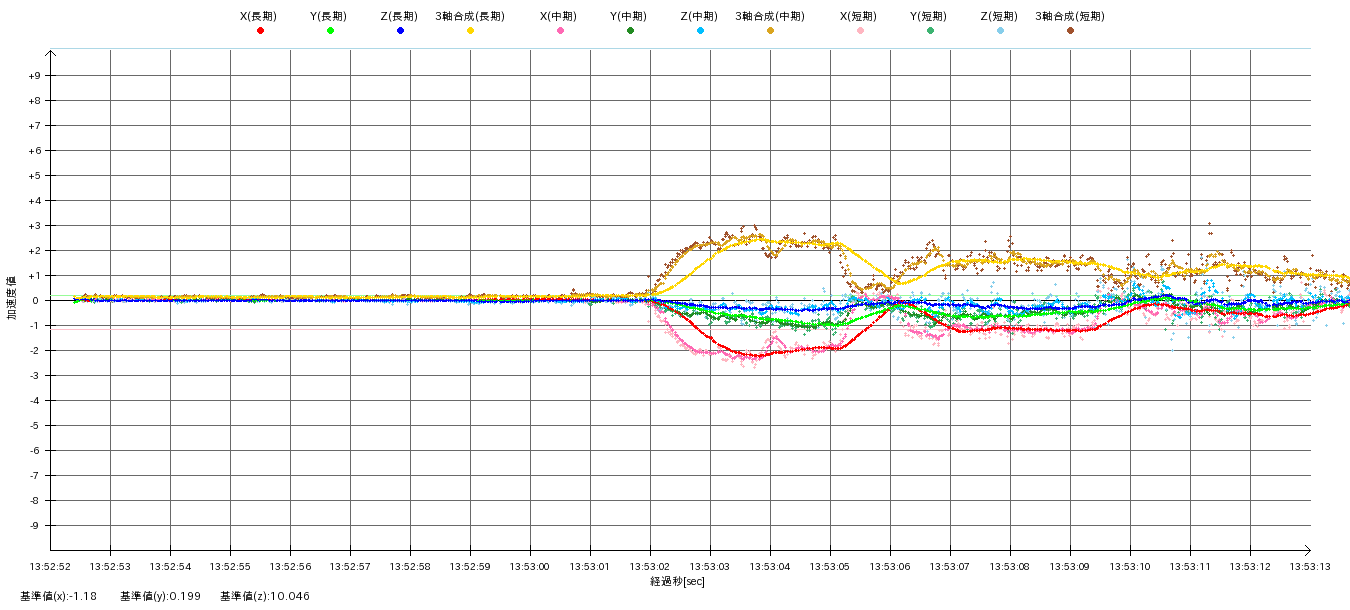The image size is (1350, 610).
Task: Click the red X(長期) legend dot
Action: 260,31
